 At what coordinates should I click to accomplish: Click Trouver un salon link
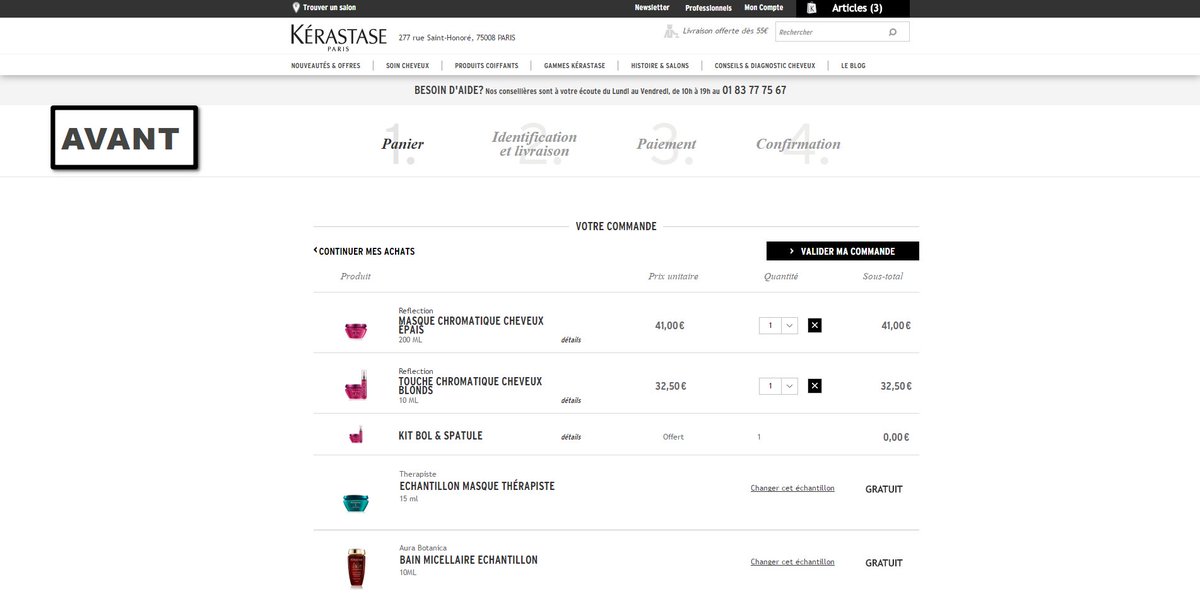tap(330, 8)
